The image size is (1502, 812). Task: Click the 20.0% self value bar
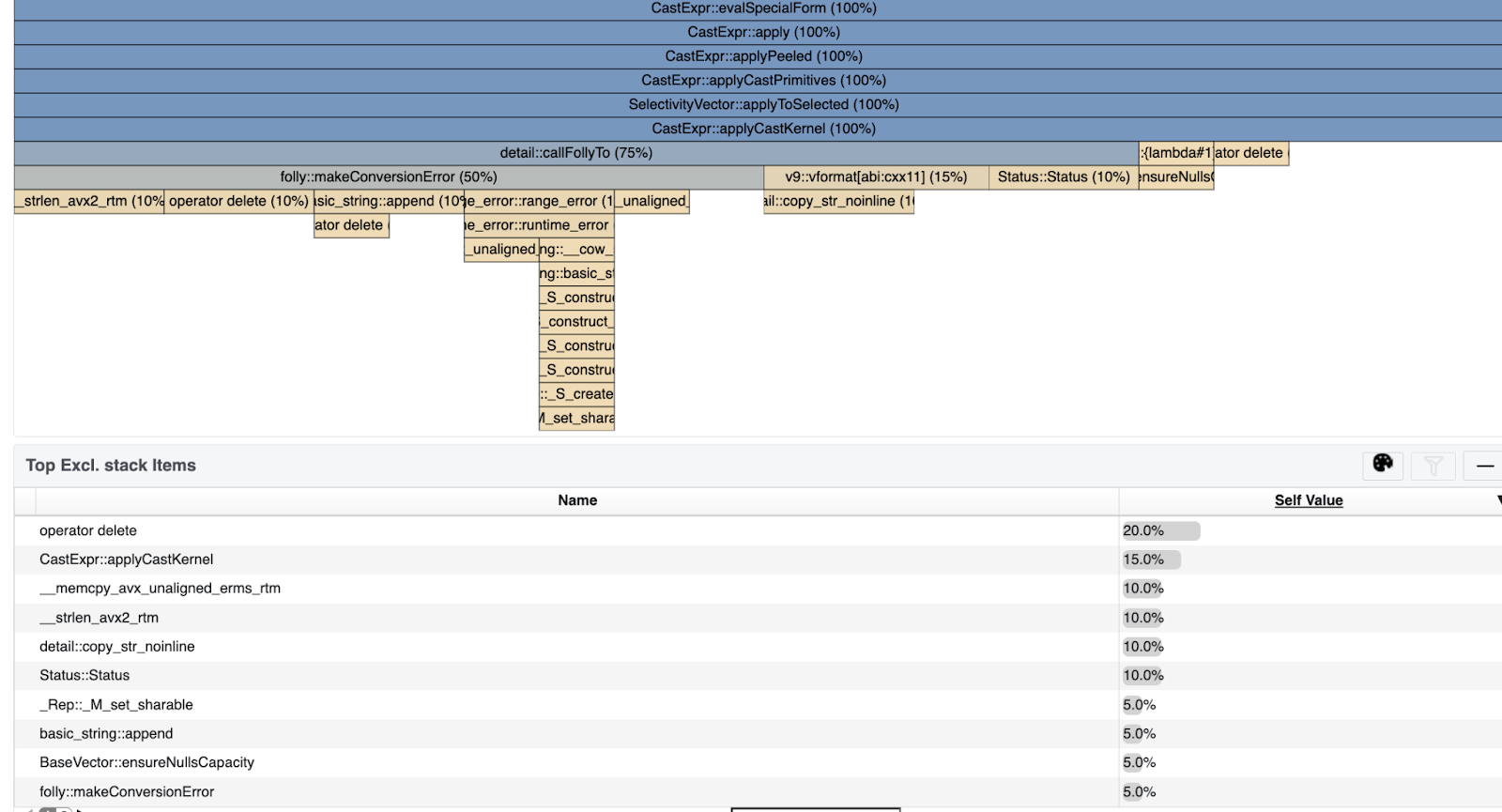pos(1160,530)
